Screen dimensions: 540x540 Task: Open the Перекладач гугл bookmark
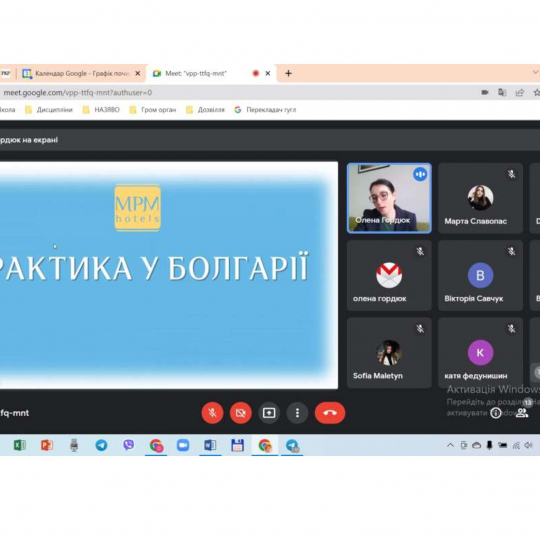[265, 110]
